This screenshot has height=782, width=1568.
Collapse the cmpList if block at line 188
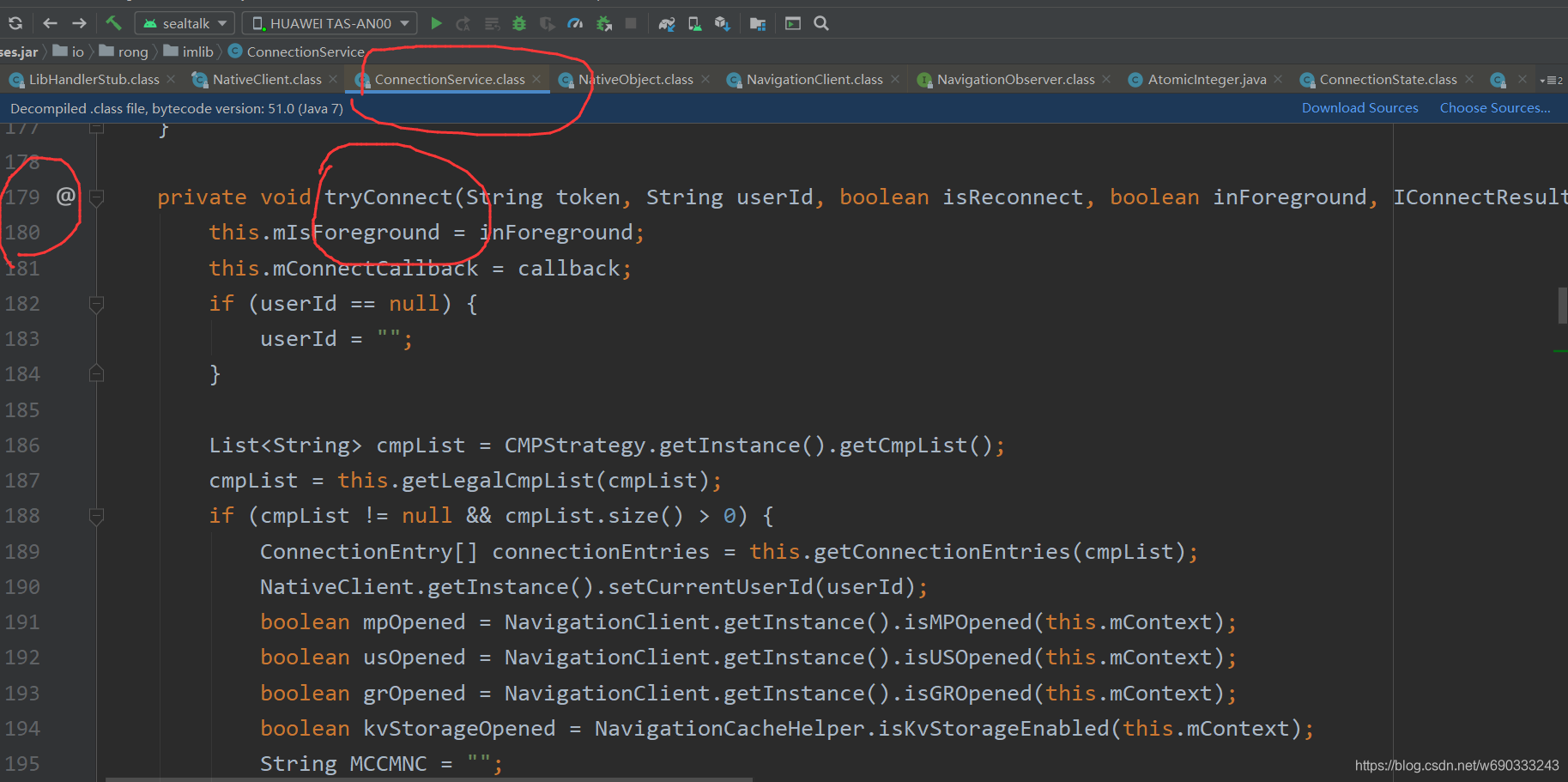pos(97,516)
